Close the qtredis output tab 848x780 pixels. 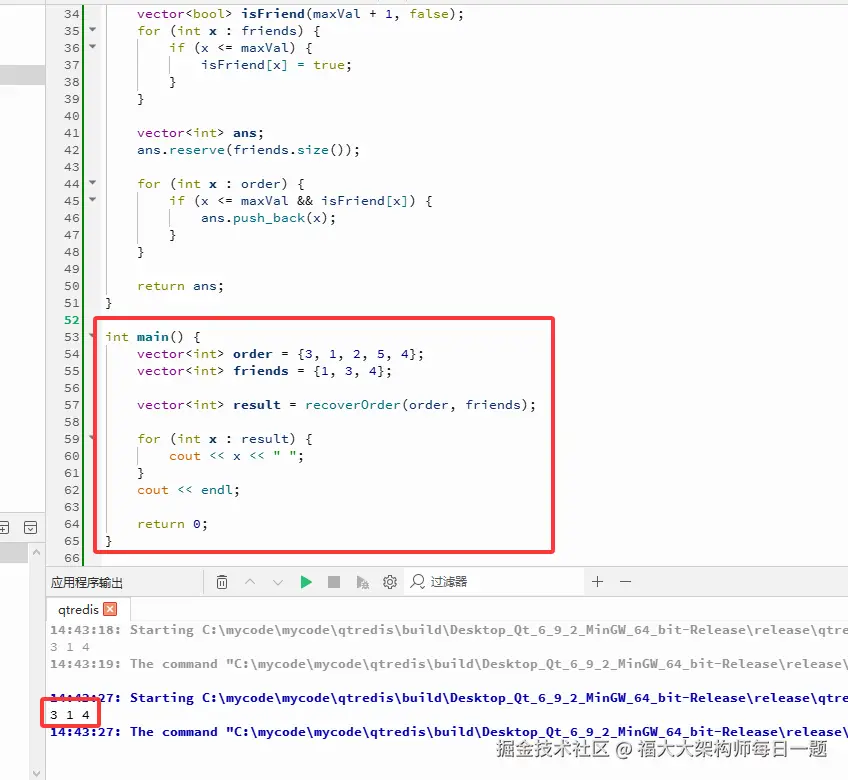point(110,609)
